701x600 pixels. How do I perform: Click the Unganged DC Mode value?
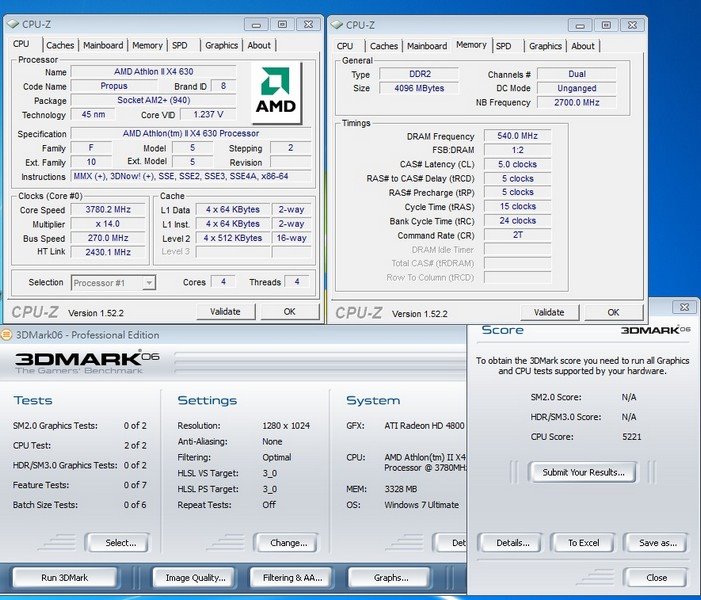coord(577,88)
